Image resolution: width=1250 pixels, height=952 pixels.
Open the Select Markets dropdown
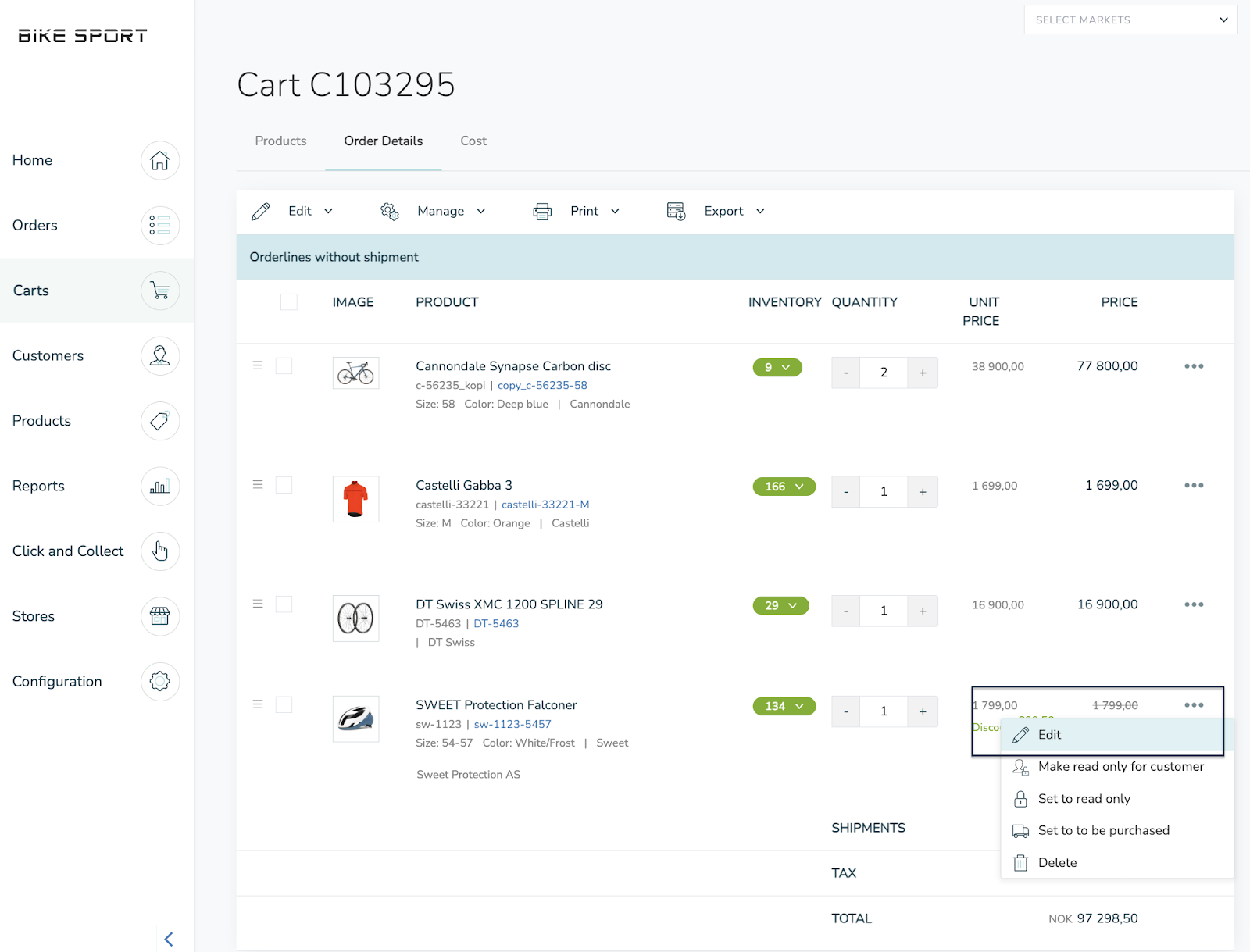(1130, 20)
